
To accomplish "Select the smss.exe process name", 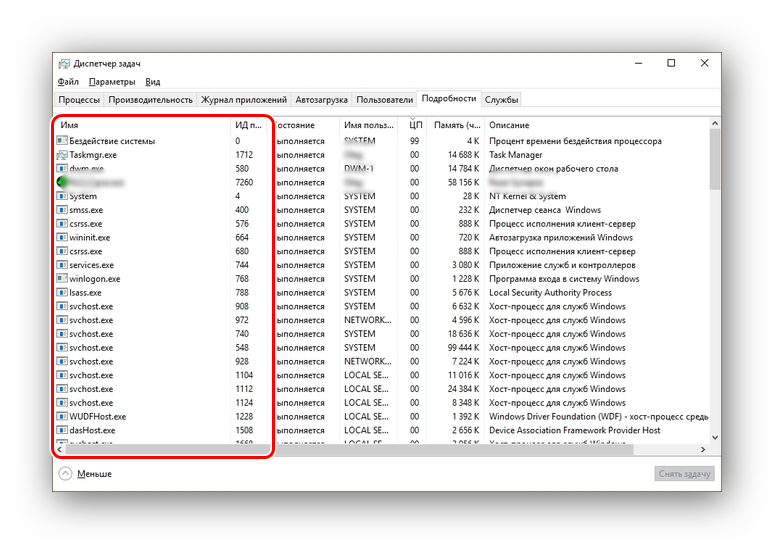I will coord(86,210).
